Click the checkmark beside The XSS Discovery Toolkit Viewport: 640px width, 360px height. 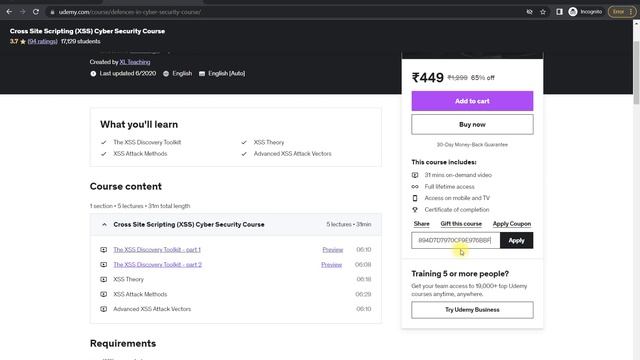(104, 142)
